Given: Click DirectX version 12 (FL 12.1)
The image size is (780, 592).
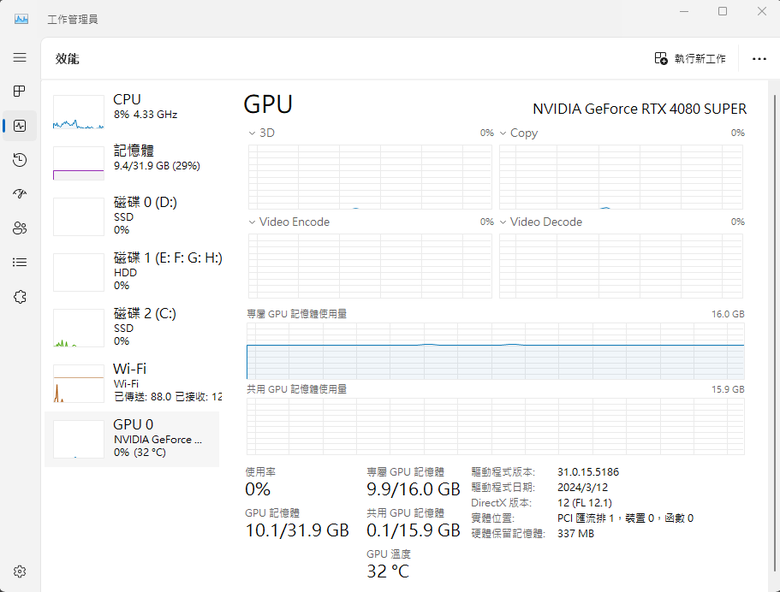Looking at the screenshot, I should [x=585, y=503].
